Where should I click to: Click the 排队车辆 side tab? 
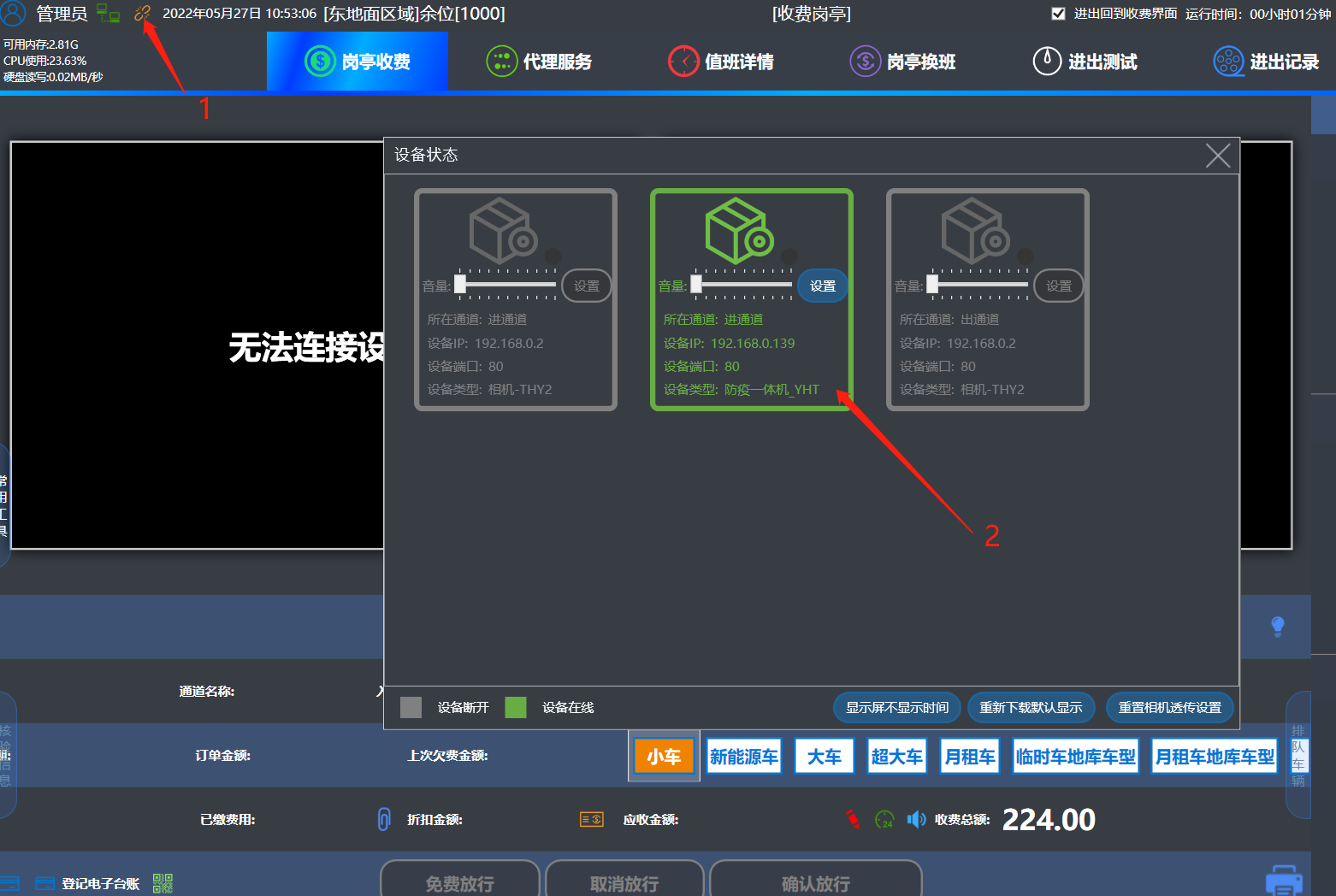[x=1298, y=755]
